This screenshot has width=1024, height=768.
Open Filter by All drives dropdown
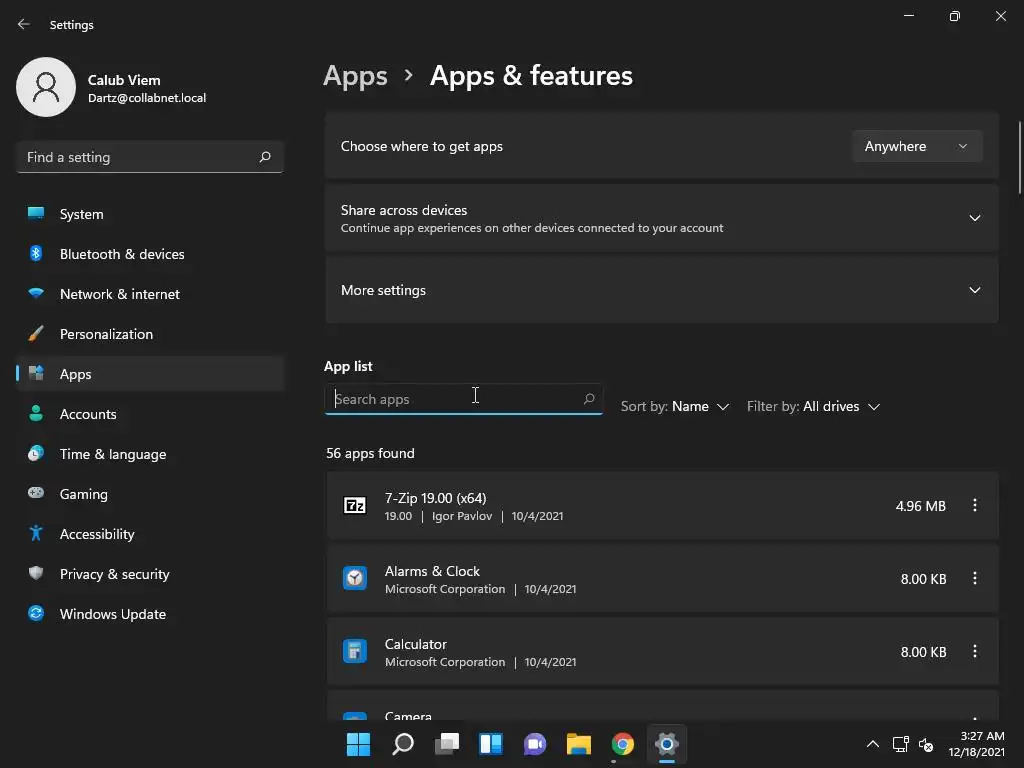tap(813, 407)
